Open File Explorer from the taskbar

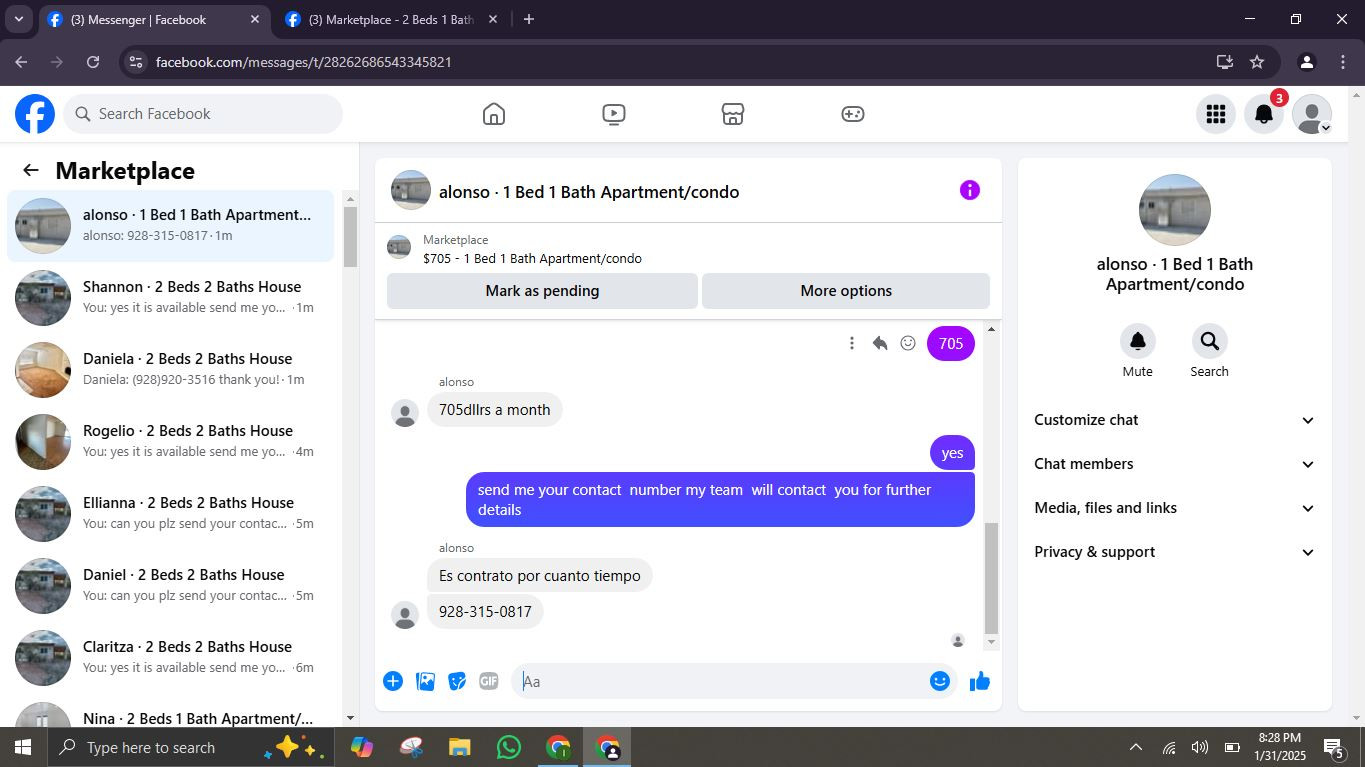(459, 747)
